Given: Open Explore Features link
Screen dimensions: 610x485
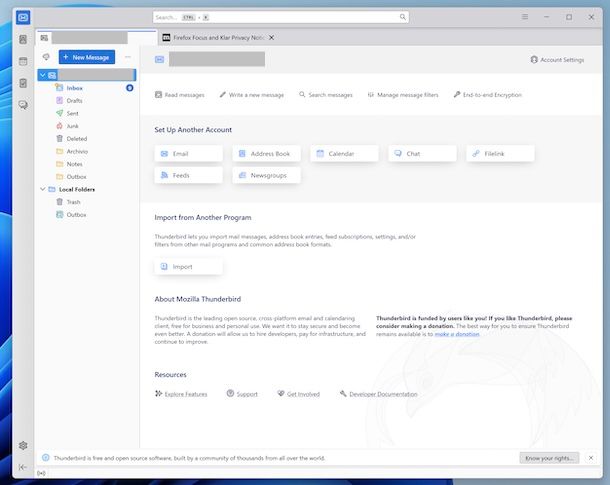Looking at the screenshot, I should [181, 394].
